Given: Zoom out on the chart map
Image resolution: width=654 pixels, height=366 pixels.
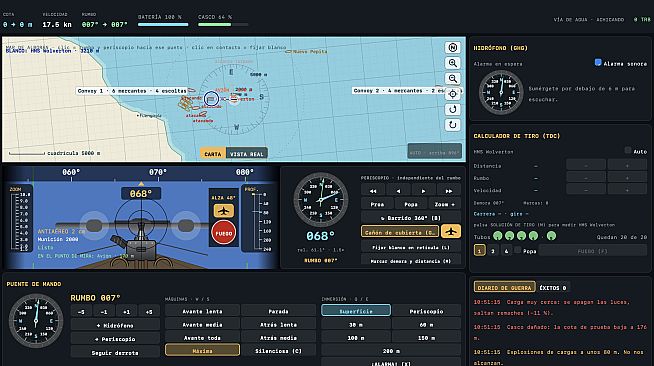Looking at the screenshot, I should click(453, 78).
